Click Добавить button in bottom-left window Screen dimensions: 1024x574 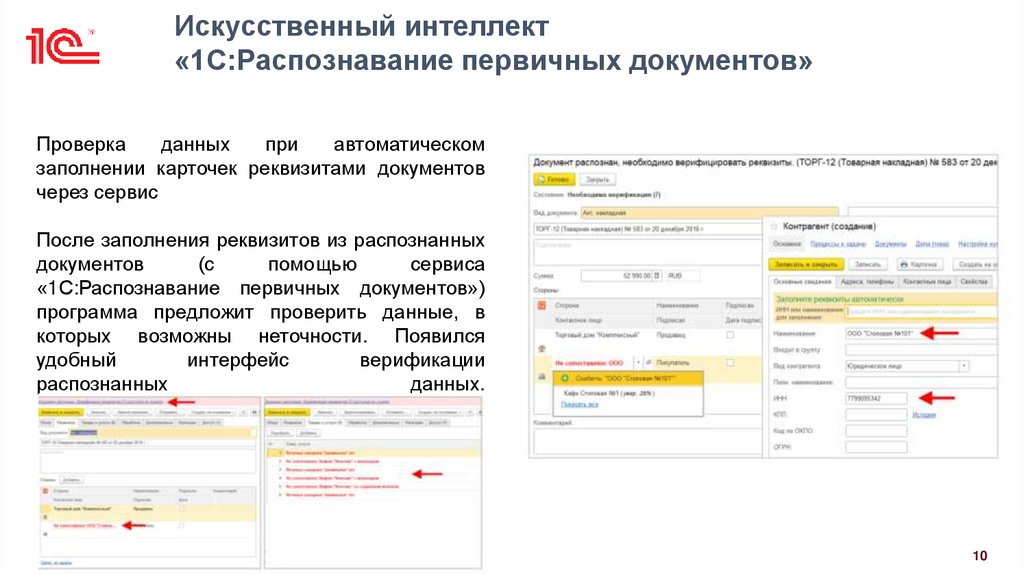click(71, 480)
